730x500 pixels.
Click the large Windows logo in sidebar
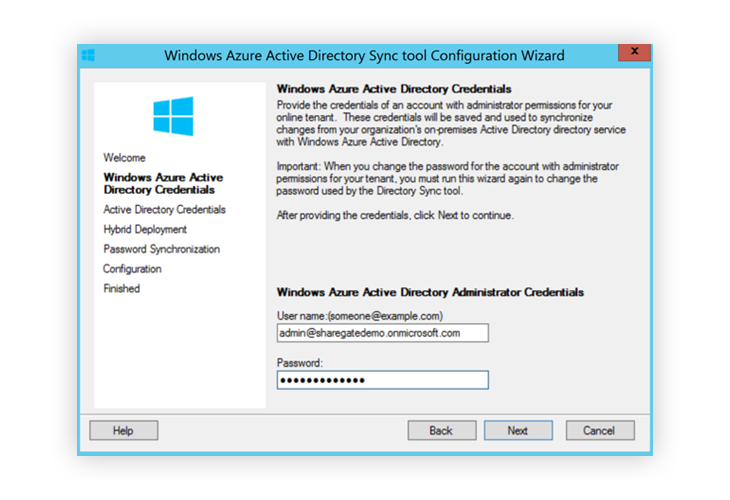pos(173,116)
